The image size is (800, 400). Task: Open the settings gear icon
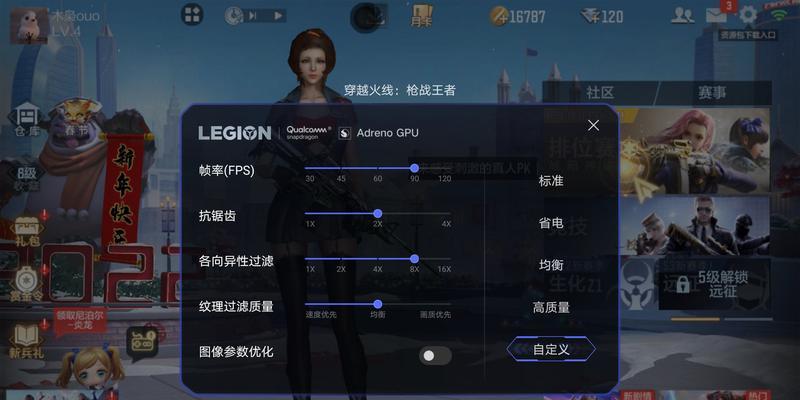748,15
